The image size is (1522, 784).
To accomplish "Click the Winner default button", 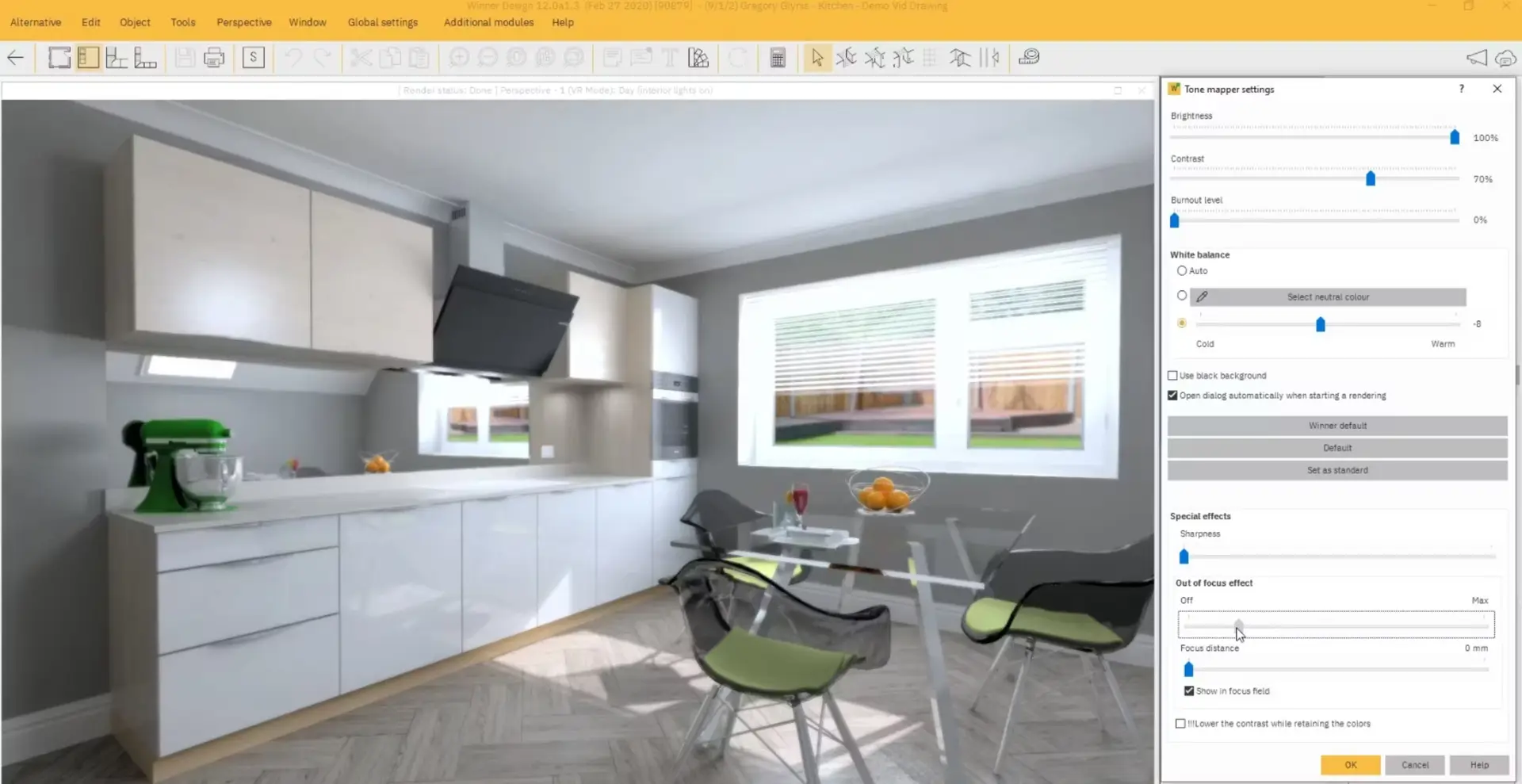I will click(x=1337, y=426).
